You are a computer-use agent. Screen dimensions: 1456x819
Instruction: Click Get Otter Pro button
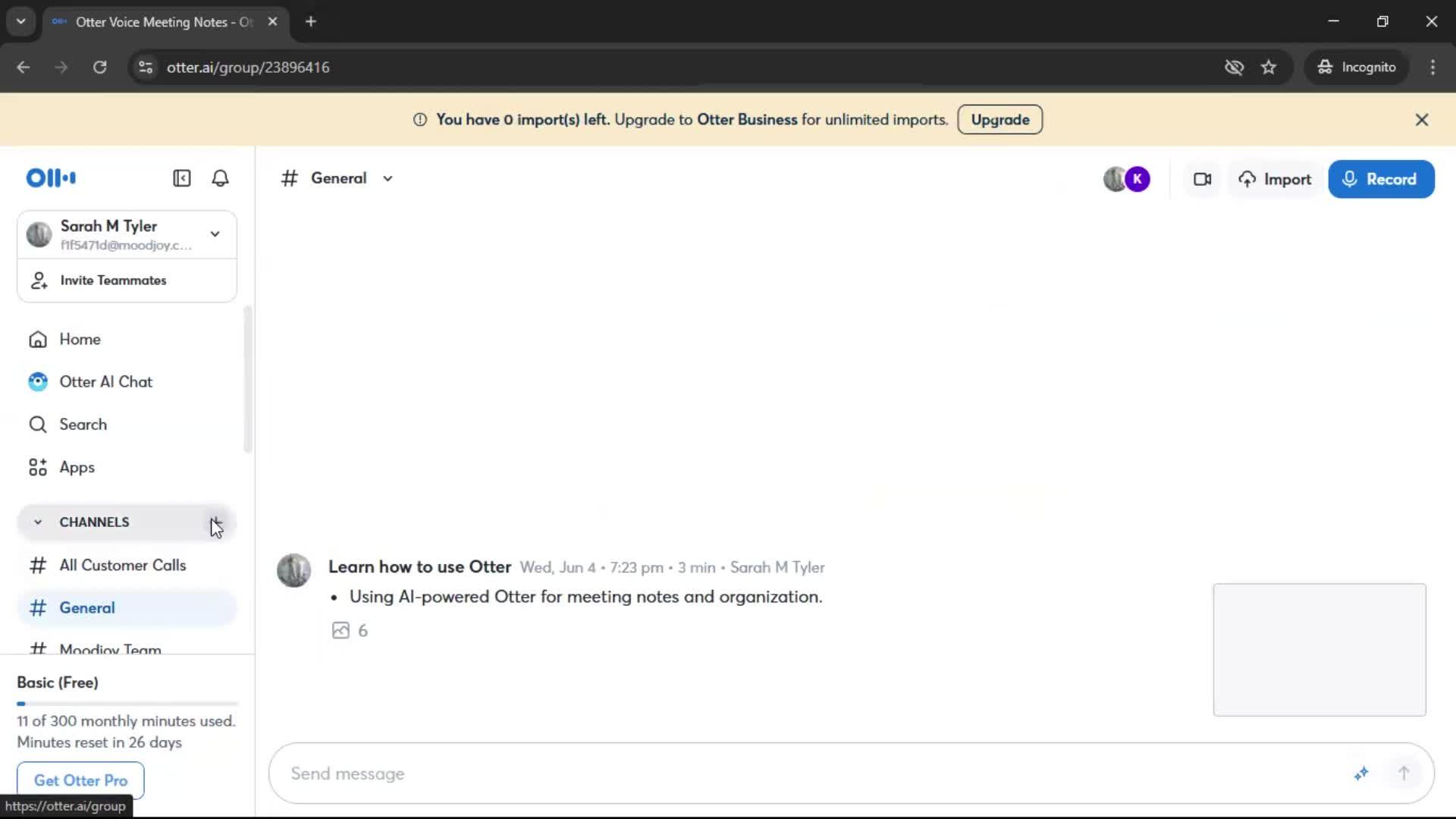tap(80, 780)
